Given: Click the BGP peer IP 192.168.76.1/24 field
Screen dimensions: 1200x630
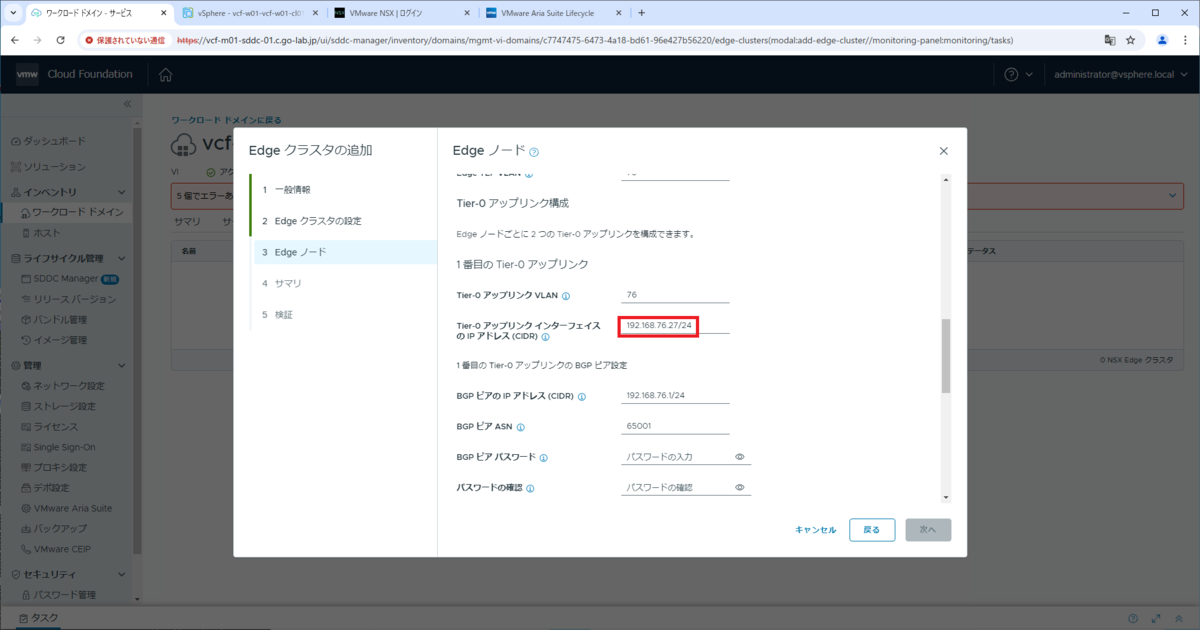Looking at the screenshot, I should [675, 396].
